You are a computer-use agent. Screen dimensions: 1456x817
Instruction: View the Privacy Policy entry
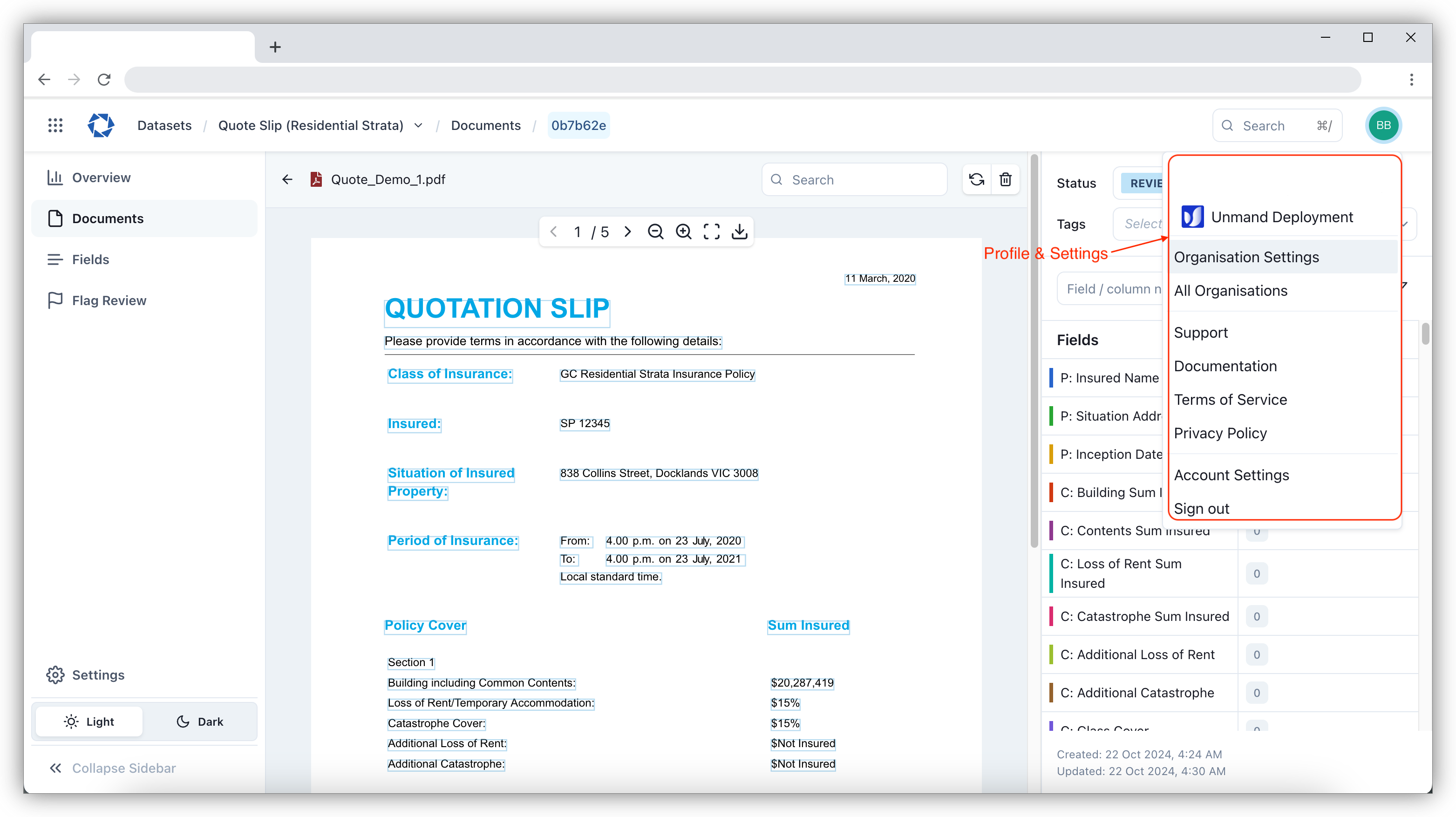coord(1220,433)
